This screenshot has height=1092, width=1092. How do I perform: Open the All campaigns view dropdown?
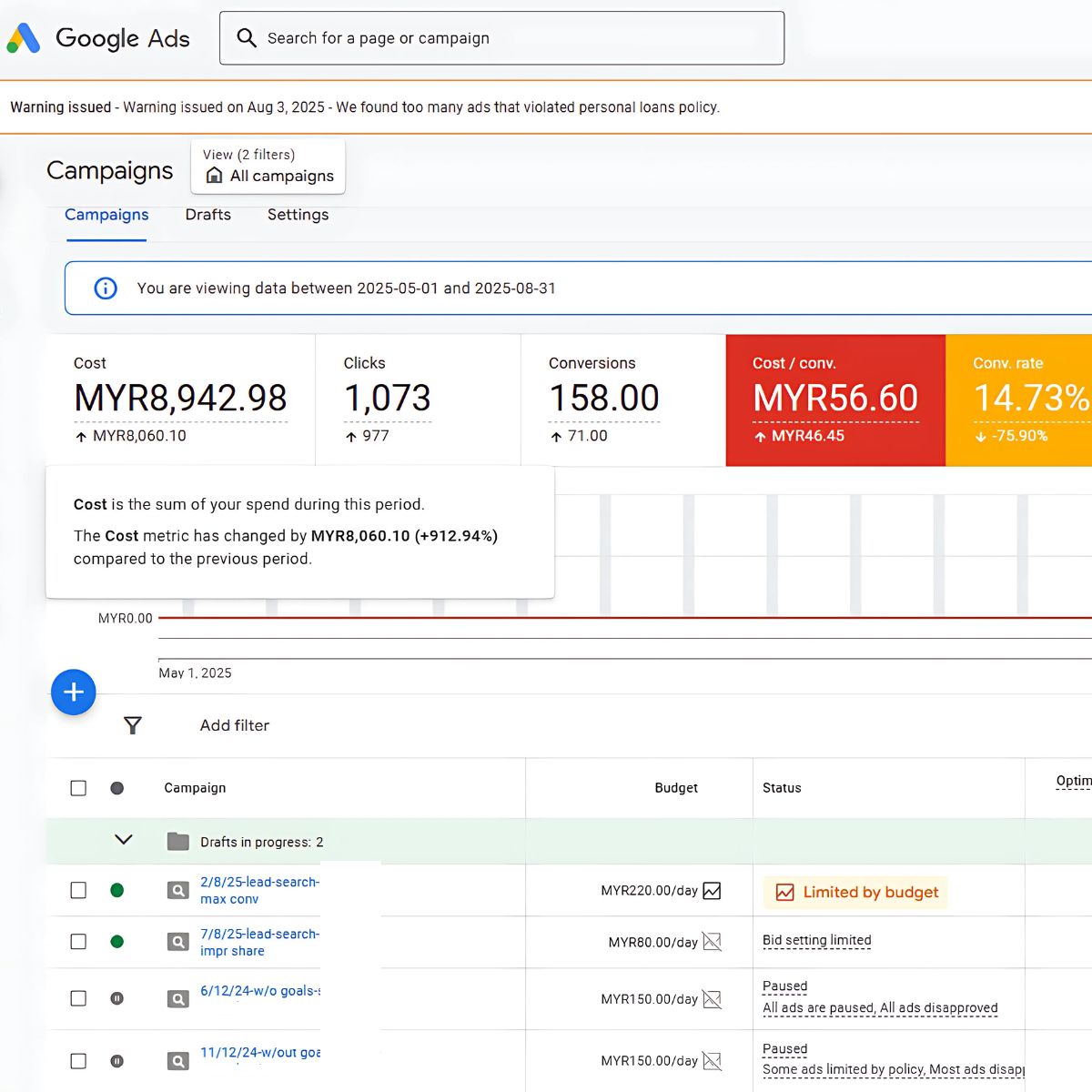[268, 167]
